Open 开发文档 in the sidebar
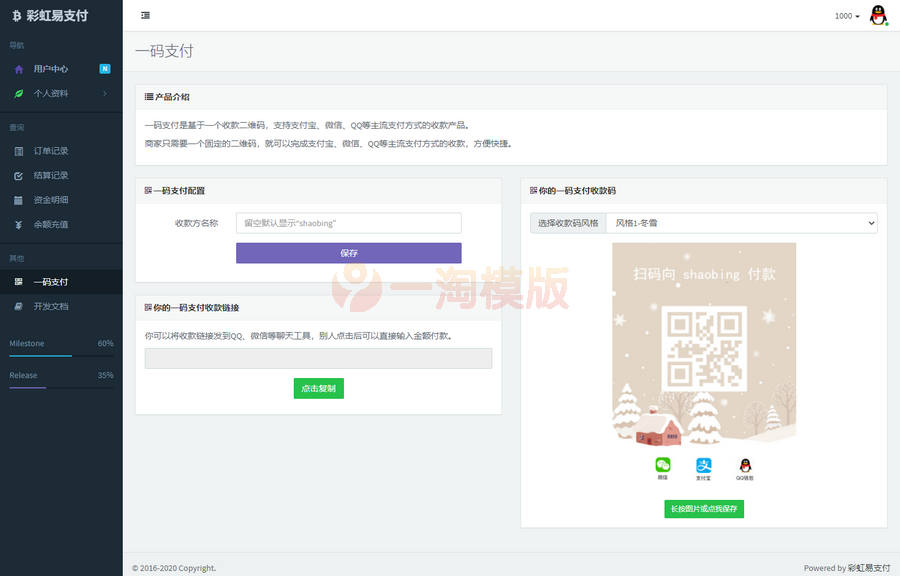 tap(51, 306)
